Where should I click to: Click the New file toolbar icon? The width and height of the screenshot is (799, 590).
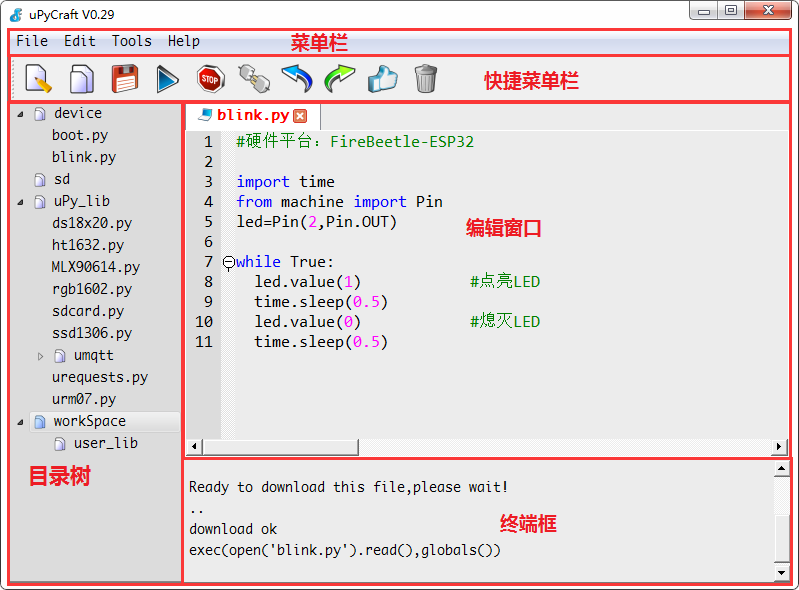[38, 79]
